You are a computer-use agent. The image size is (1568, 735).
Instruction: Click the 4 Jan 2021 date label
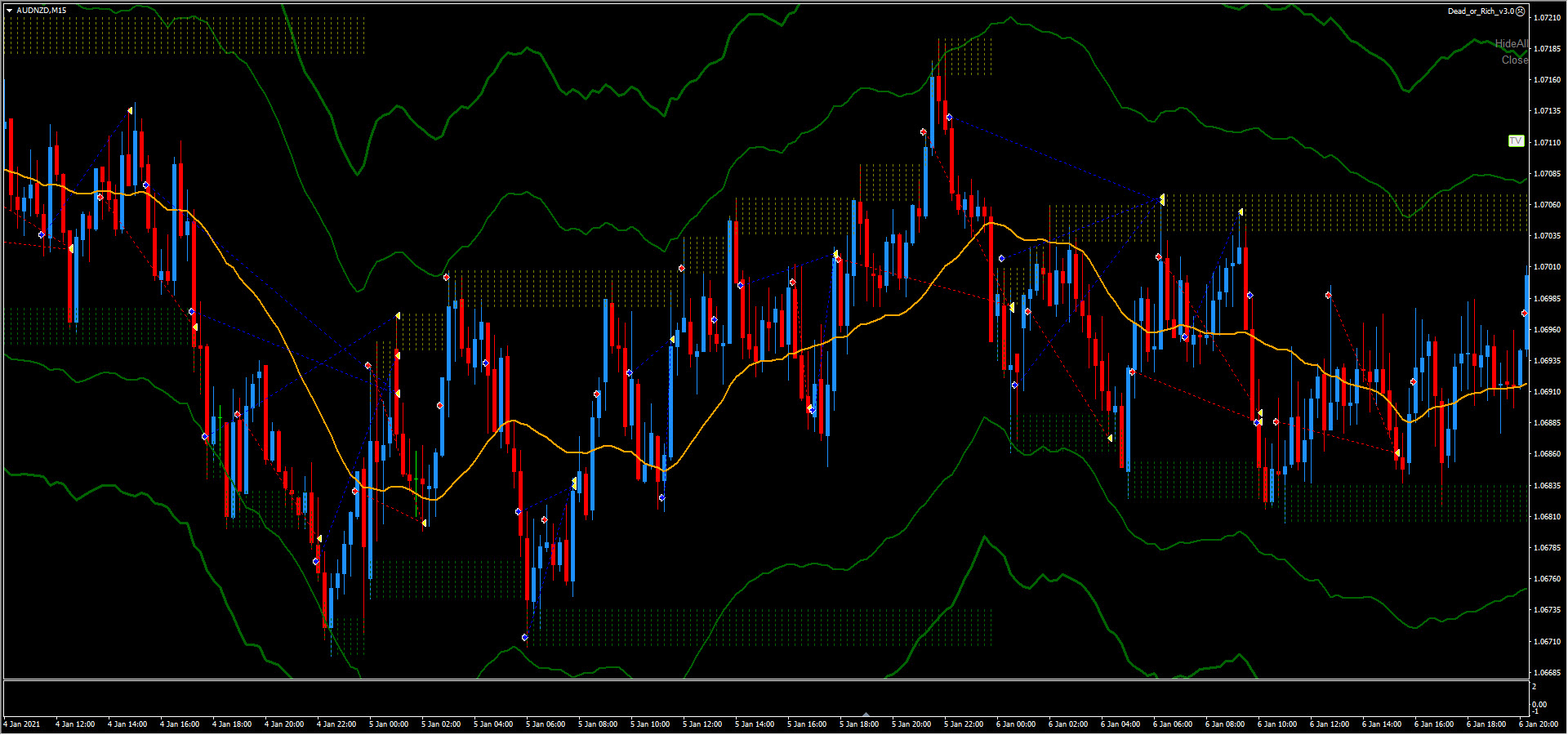click(x=22, y=724)
